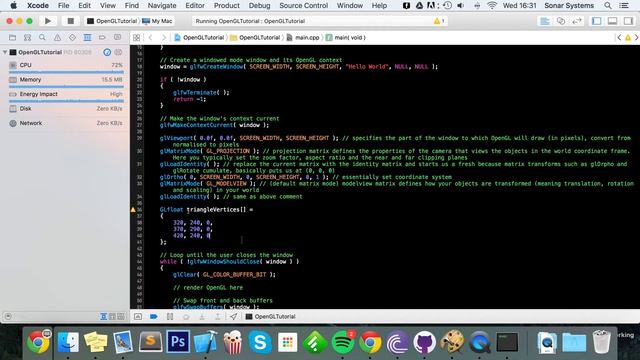Image resolution: width=640 pixels, height=360 pixels.
Task: Go forward in editor history
Action: tap(164, 38)
